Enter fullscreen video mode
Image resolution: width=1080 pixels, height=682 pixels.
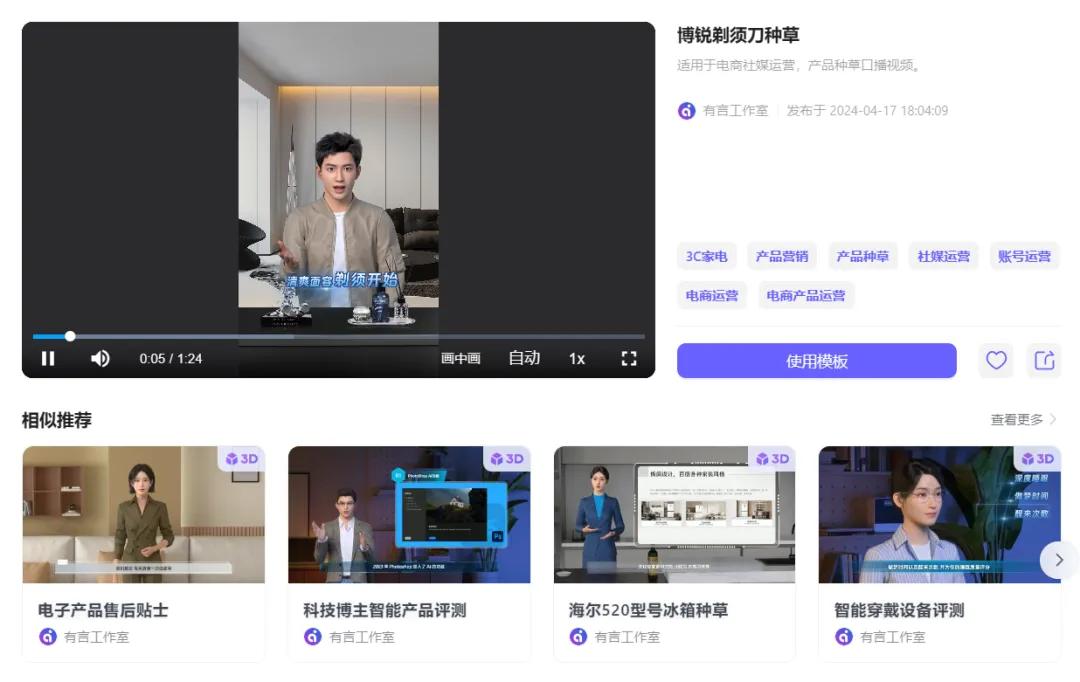(628, 359)
